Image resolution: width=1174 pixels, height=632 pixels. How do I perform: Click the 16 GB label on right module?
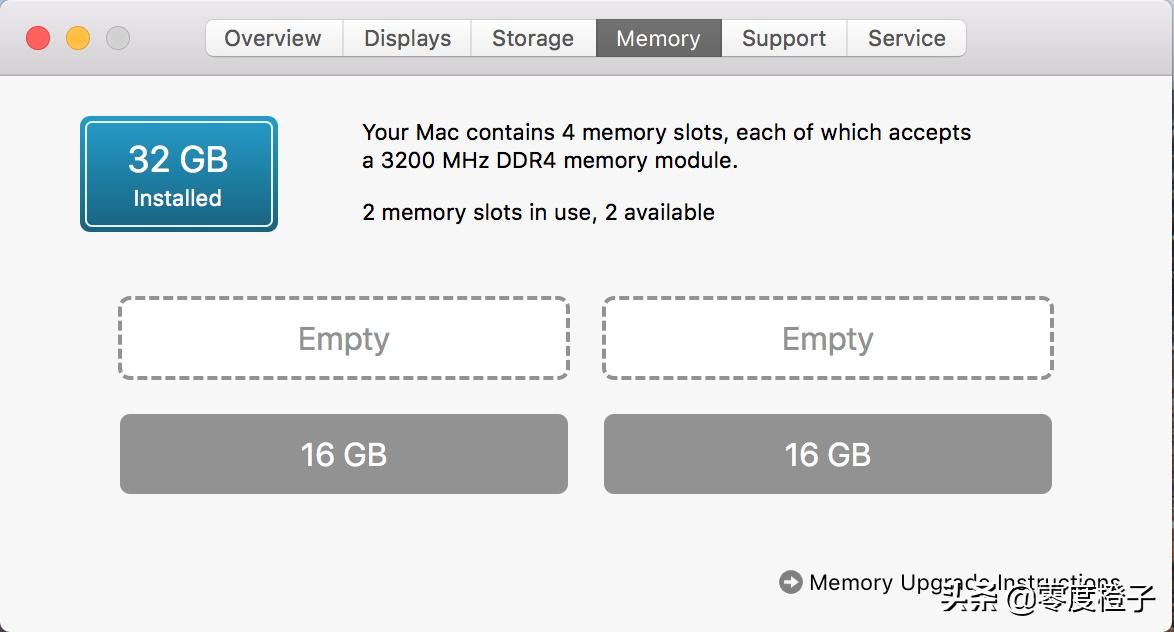coord(827,453)
